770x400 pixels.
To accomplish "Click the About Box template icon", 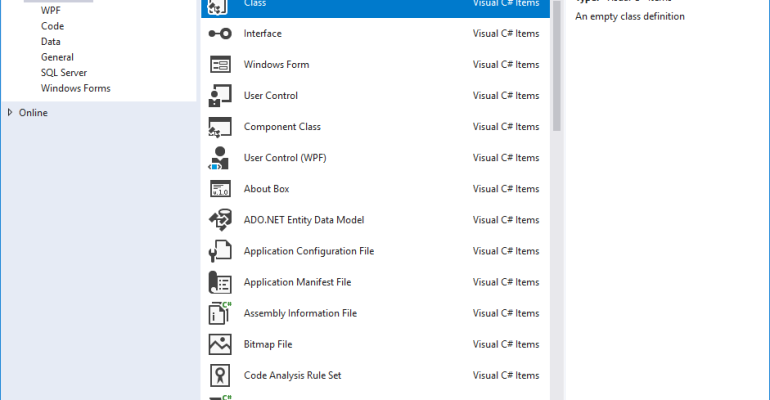I will (x=220, y=189).
